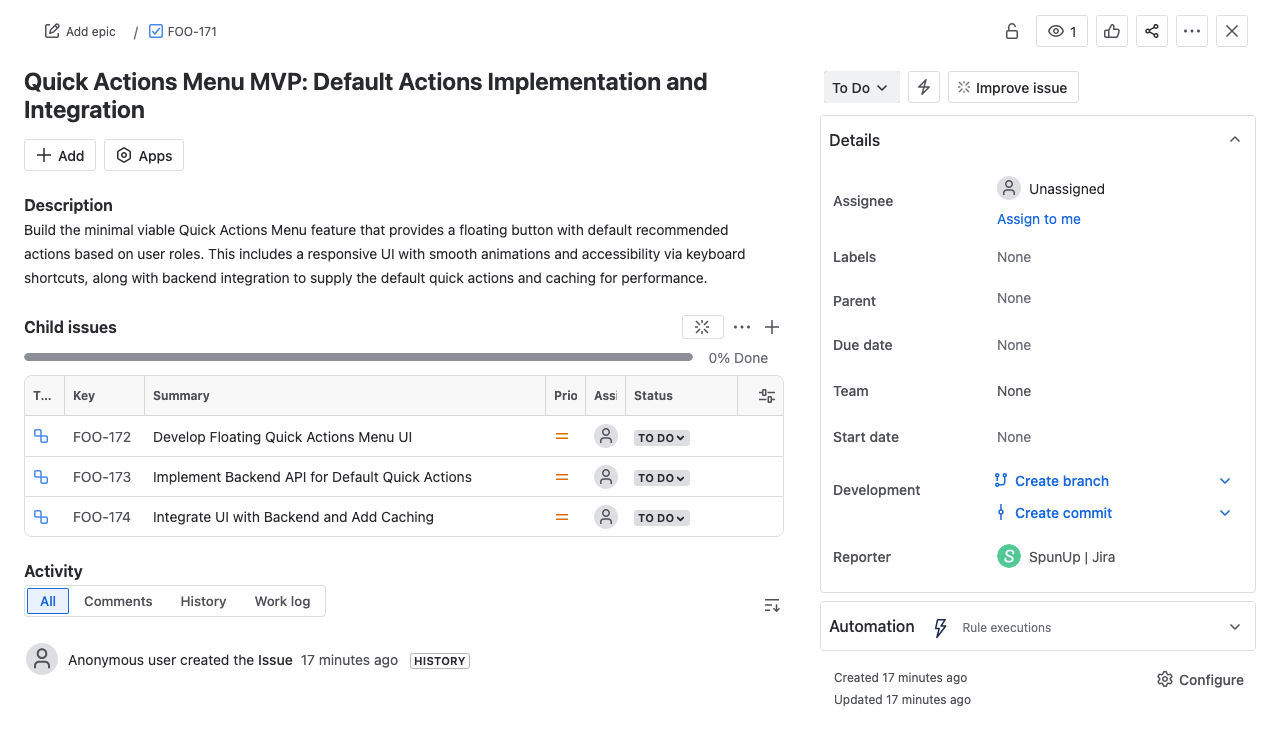Click the Unassigned assignee field
The image size is (1278, 741).
tap(1051, 188)
